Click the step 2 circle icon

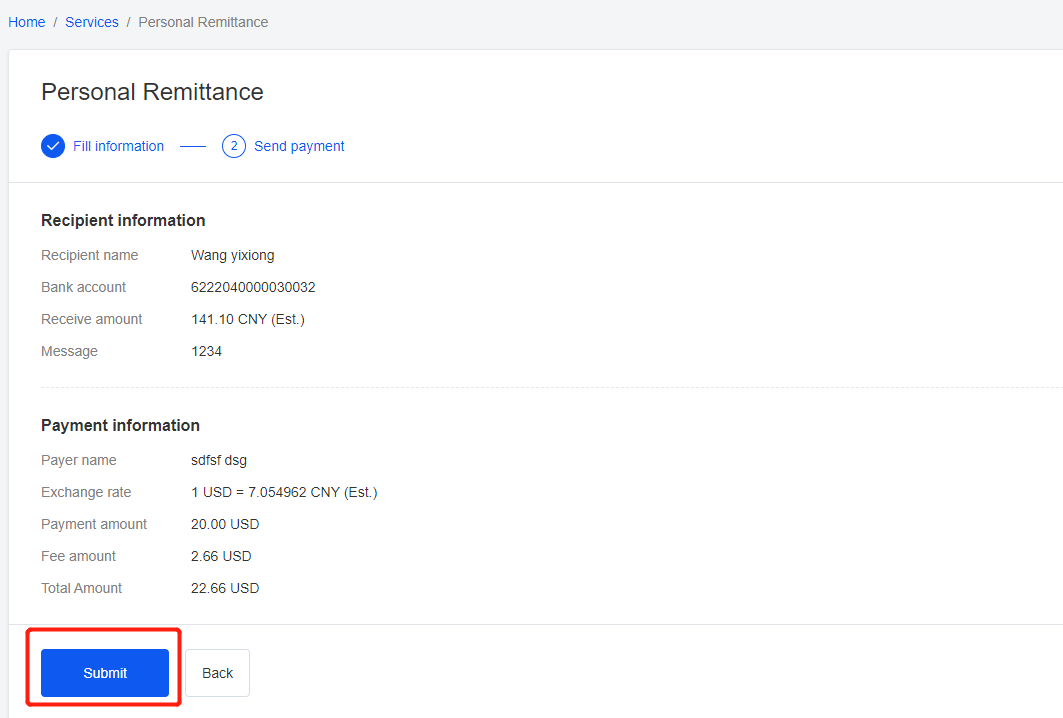pyautogui.click(x=234, y=146)
